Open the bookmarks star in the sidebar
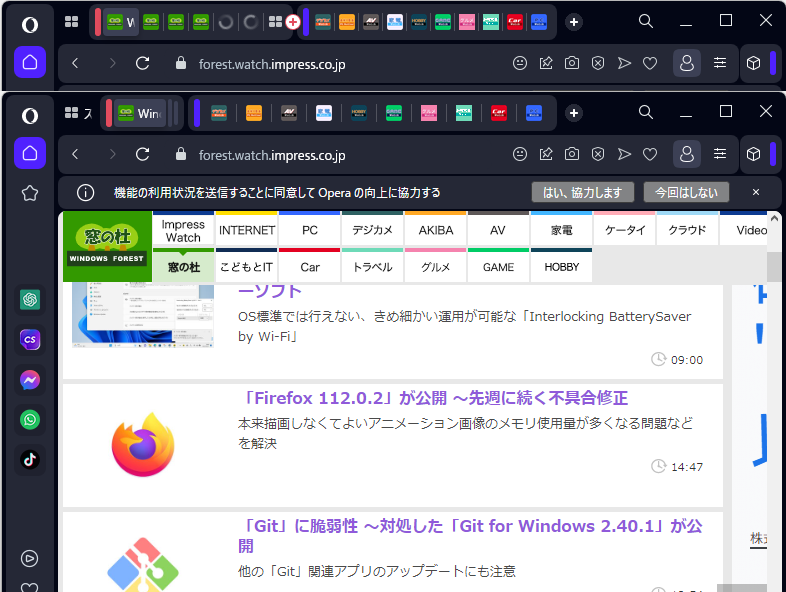The width and height of the screenshot is (786, 592). pyautogui.click(x=30, y=193)
